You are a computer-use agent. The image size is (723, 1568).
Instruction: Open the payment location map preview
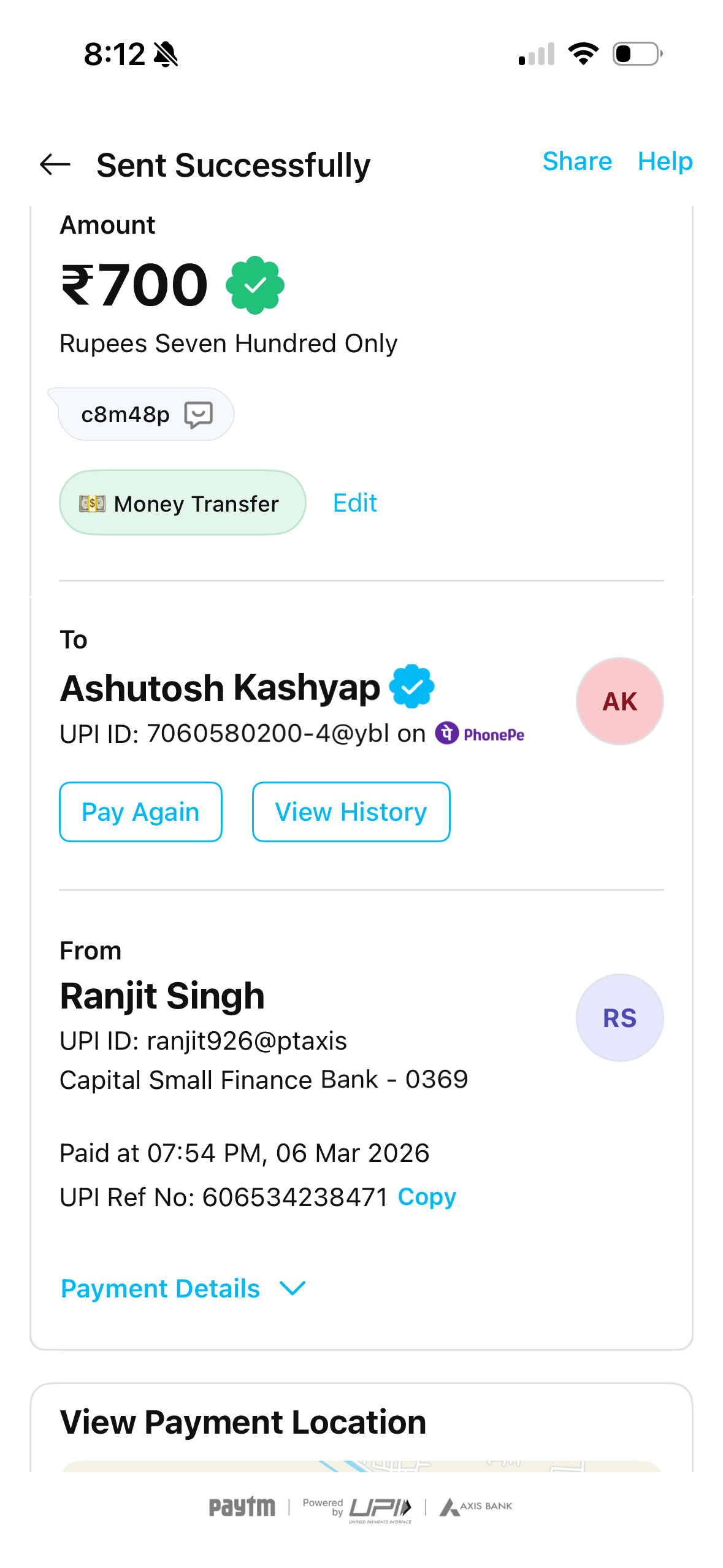pos(361,1466)
